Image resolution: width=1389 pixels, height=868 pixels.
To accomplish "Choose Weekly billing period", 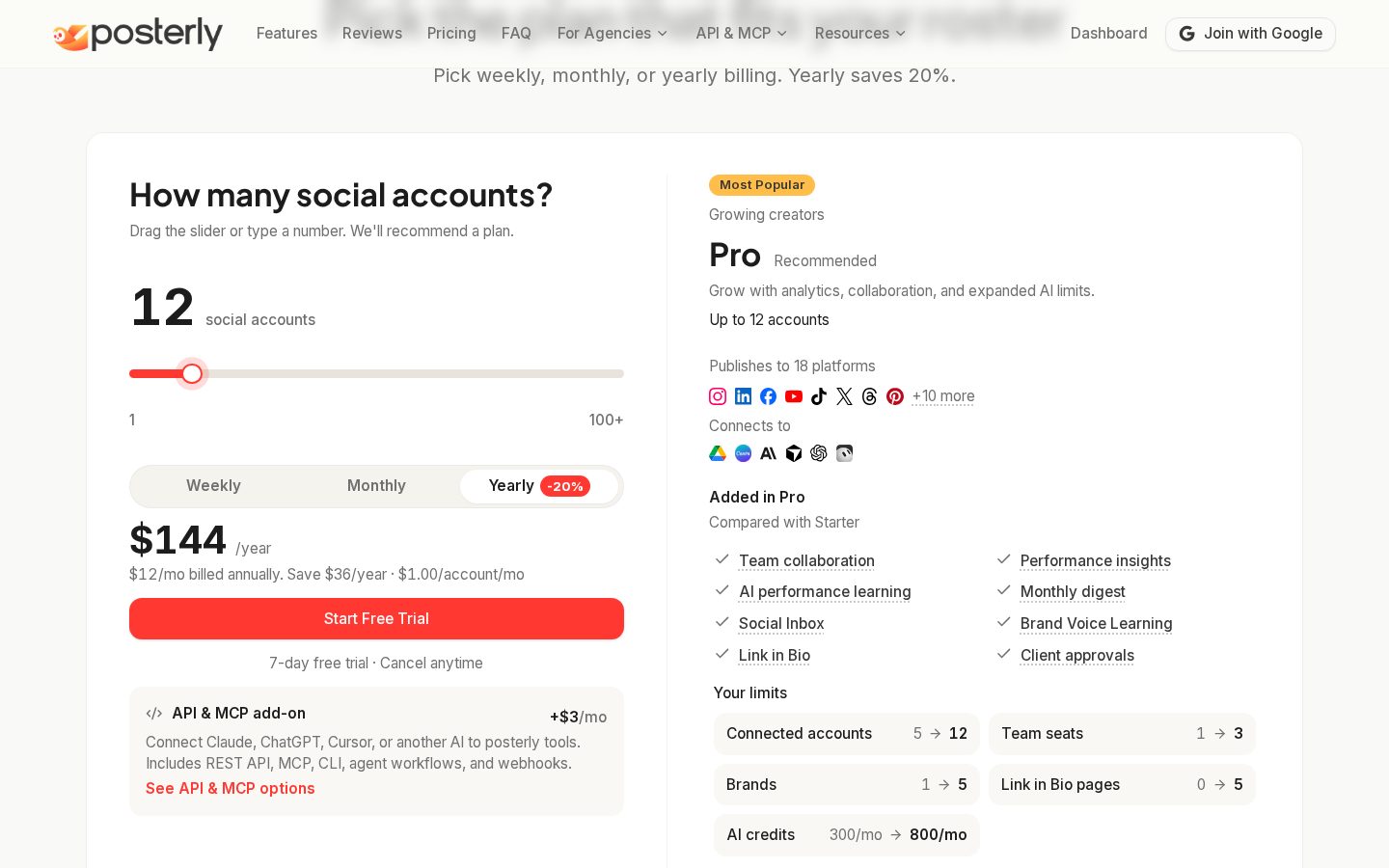I will [213, 486].
